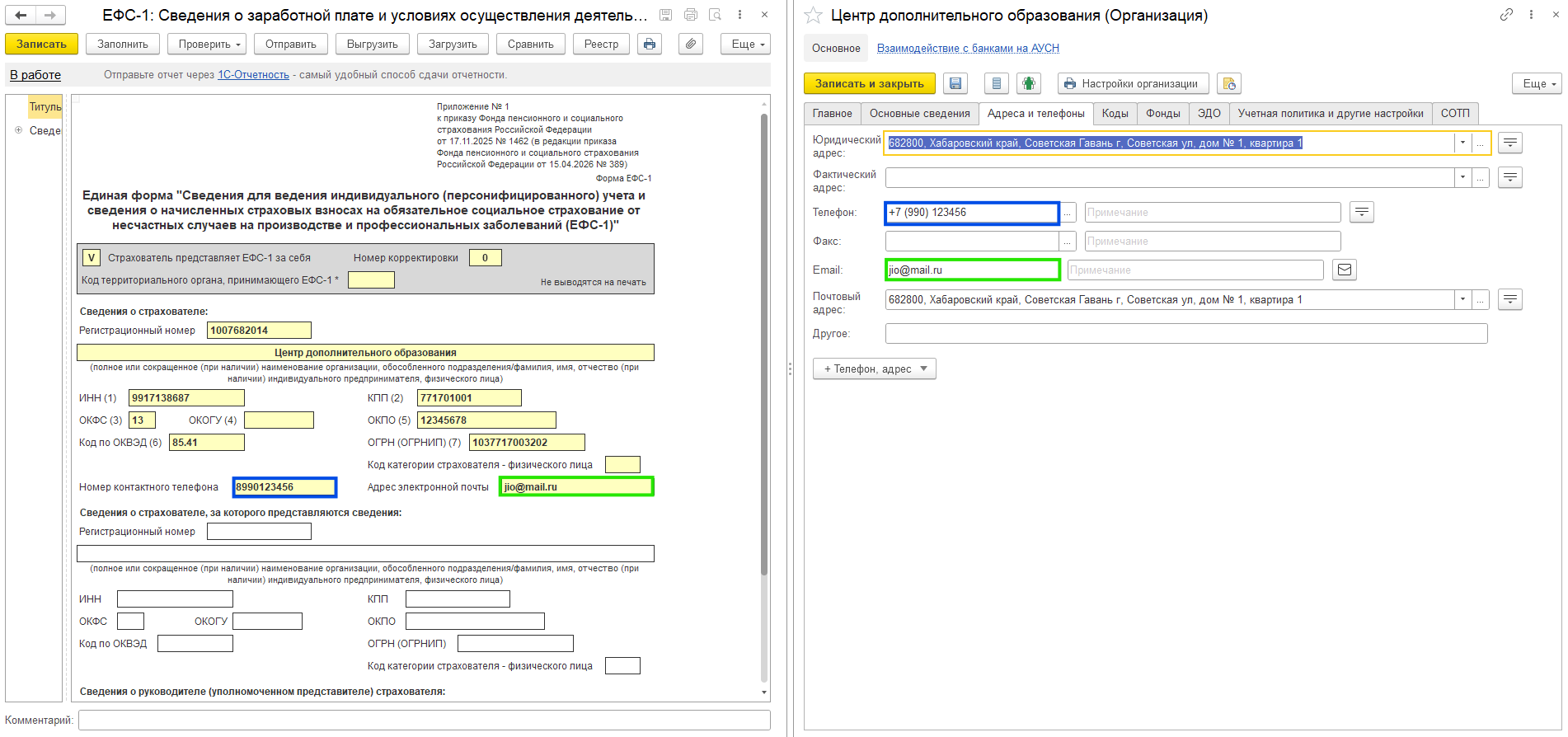Expand the Сведе... tree node
Screen dimensions: 1568x737
pyautogui.click(x=18, y=130)
